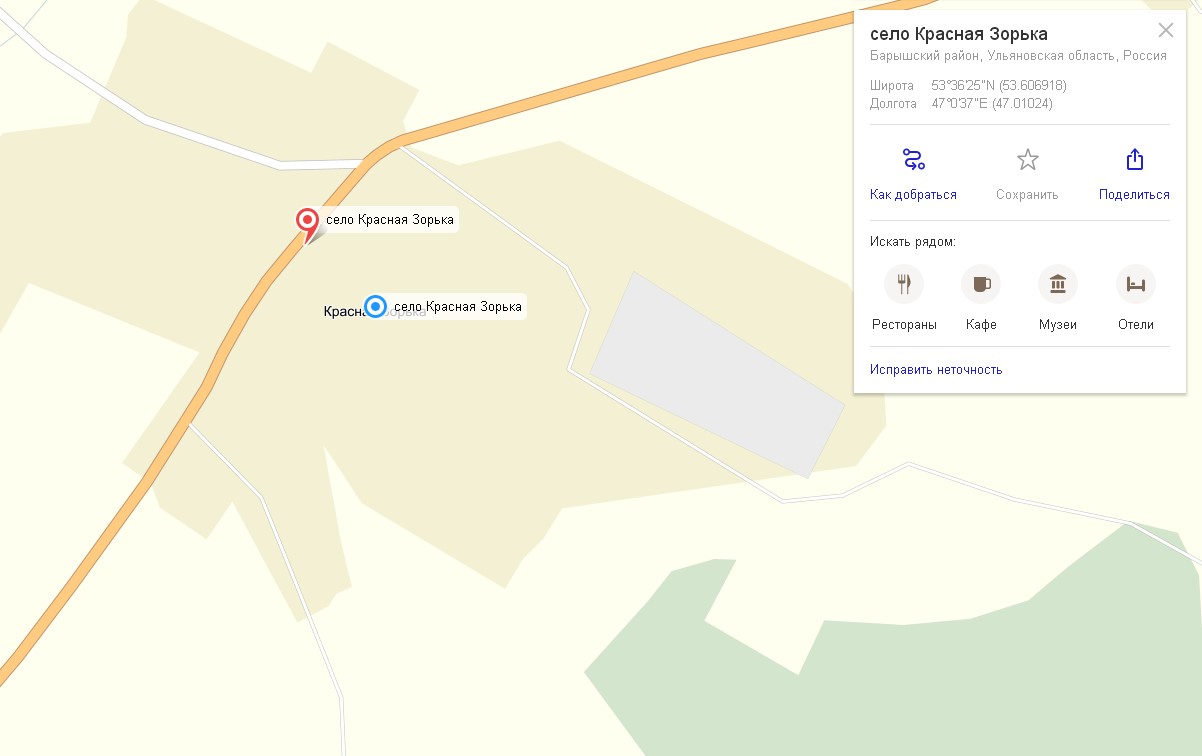Search nearby cafes with cup icon
This screenshot has height=756, width=1202.
(981, 284)
